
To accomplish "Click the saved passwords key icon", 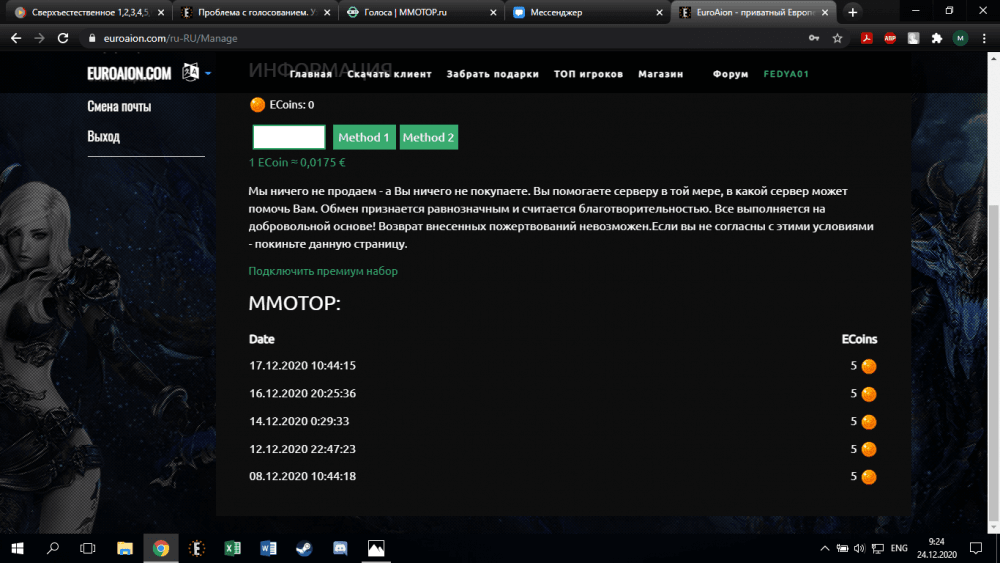I will tap(813, 38).
